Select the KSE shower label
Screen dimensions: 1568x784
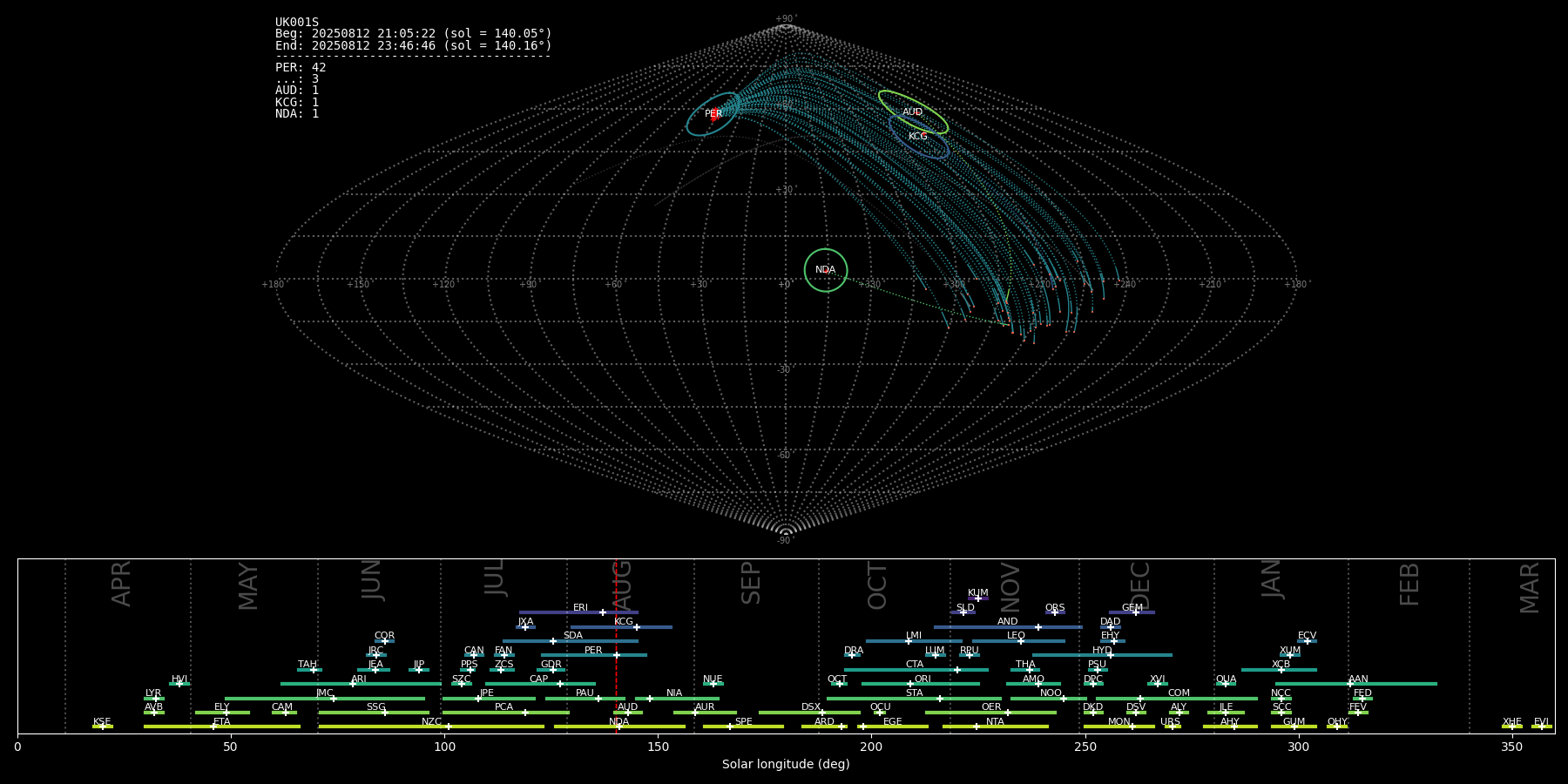point(103,722)
